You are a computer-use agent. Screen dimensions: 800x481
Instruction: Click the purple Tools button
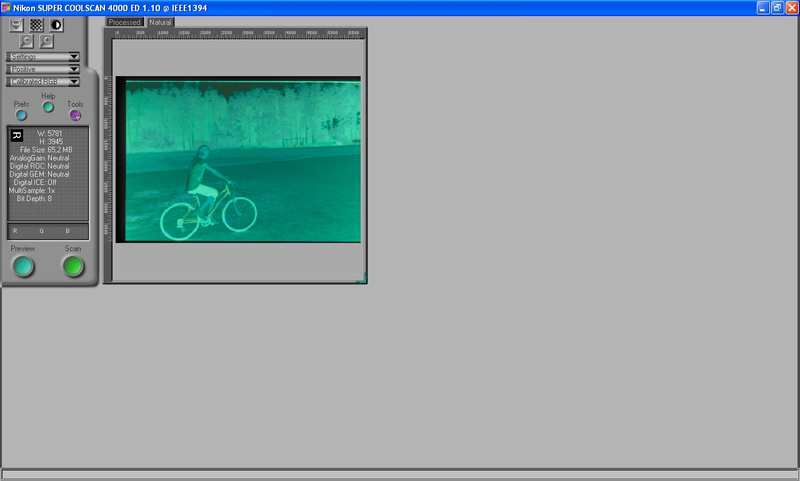pyautogui.click(x=75, y=115)
